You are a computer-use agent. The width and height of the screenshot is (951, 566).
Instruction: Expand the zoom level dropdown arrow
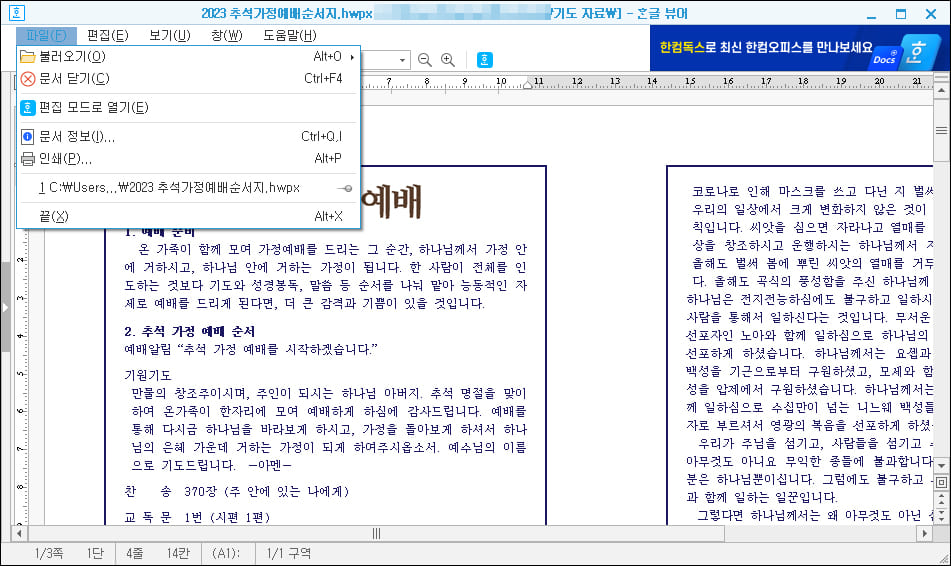point(402,60)
